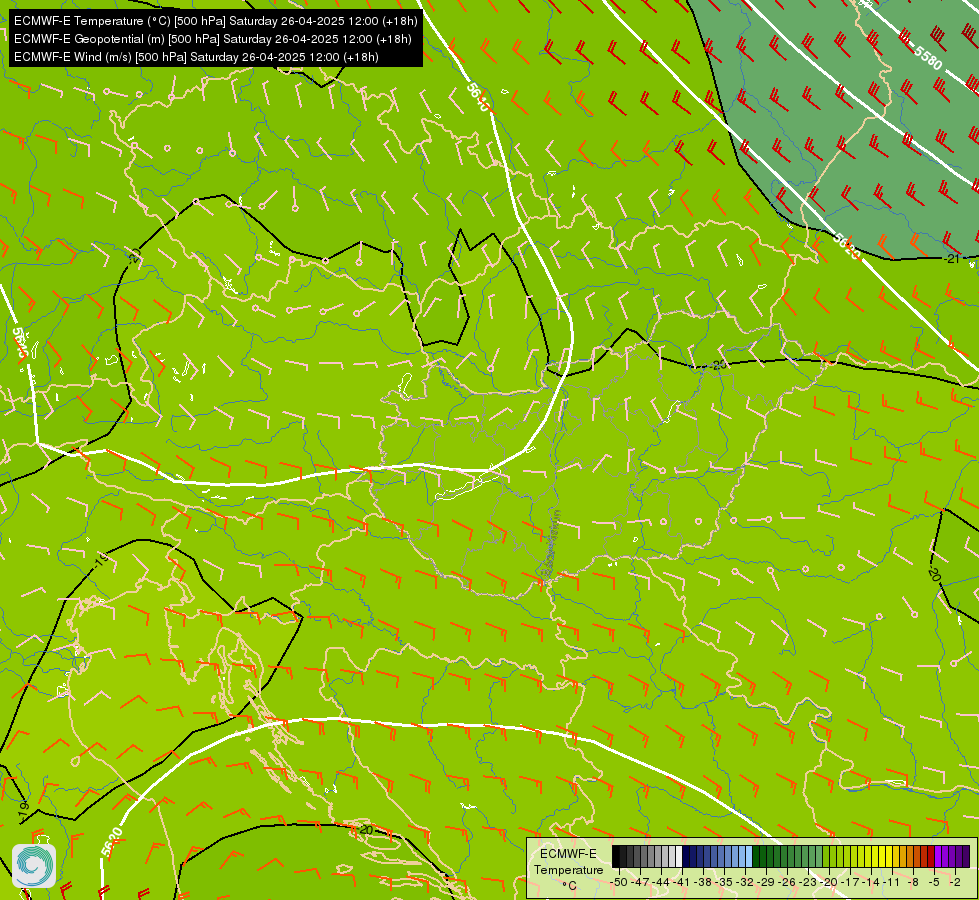Image resolution: width=979 pixels, height=900 pixels.
Task: Select the leftmost black swatch in legend
Action: point(616,856)
